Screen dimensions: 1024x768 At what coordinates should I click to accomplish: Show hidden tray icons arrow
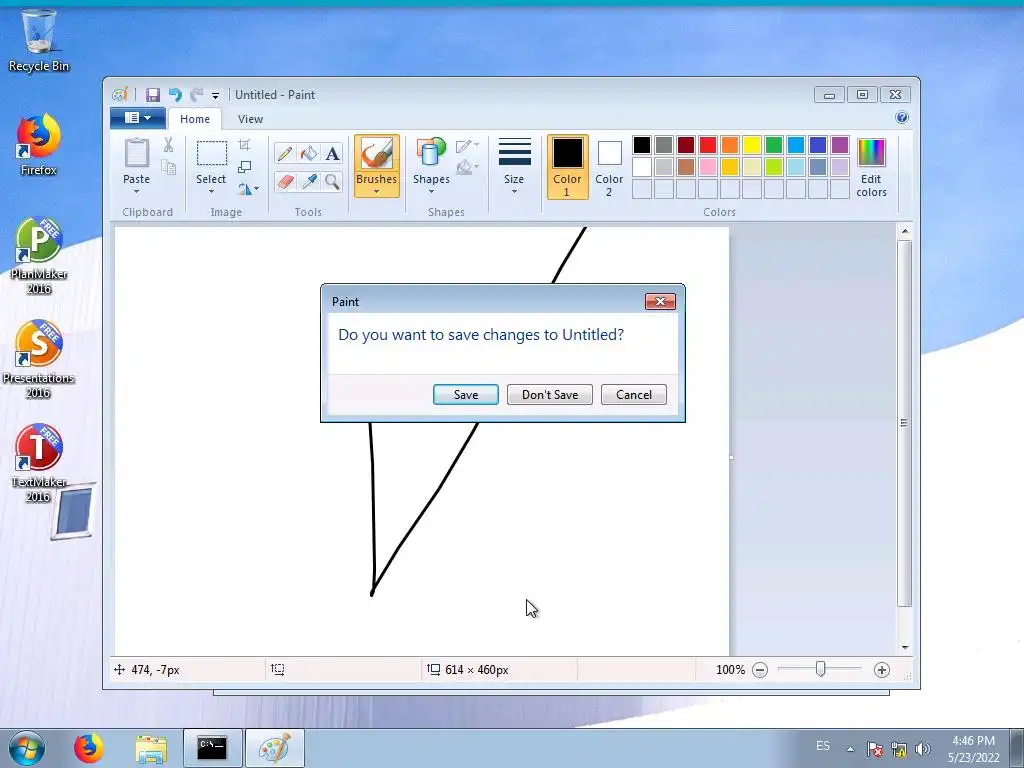point(850,749)
